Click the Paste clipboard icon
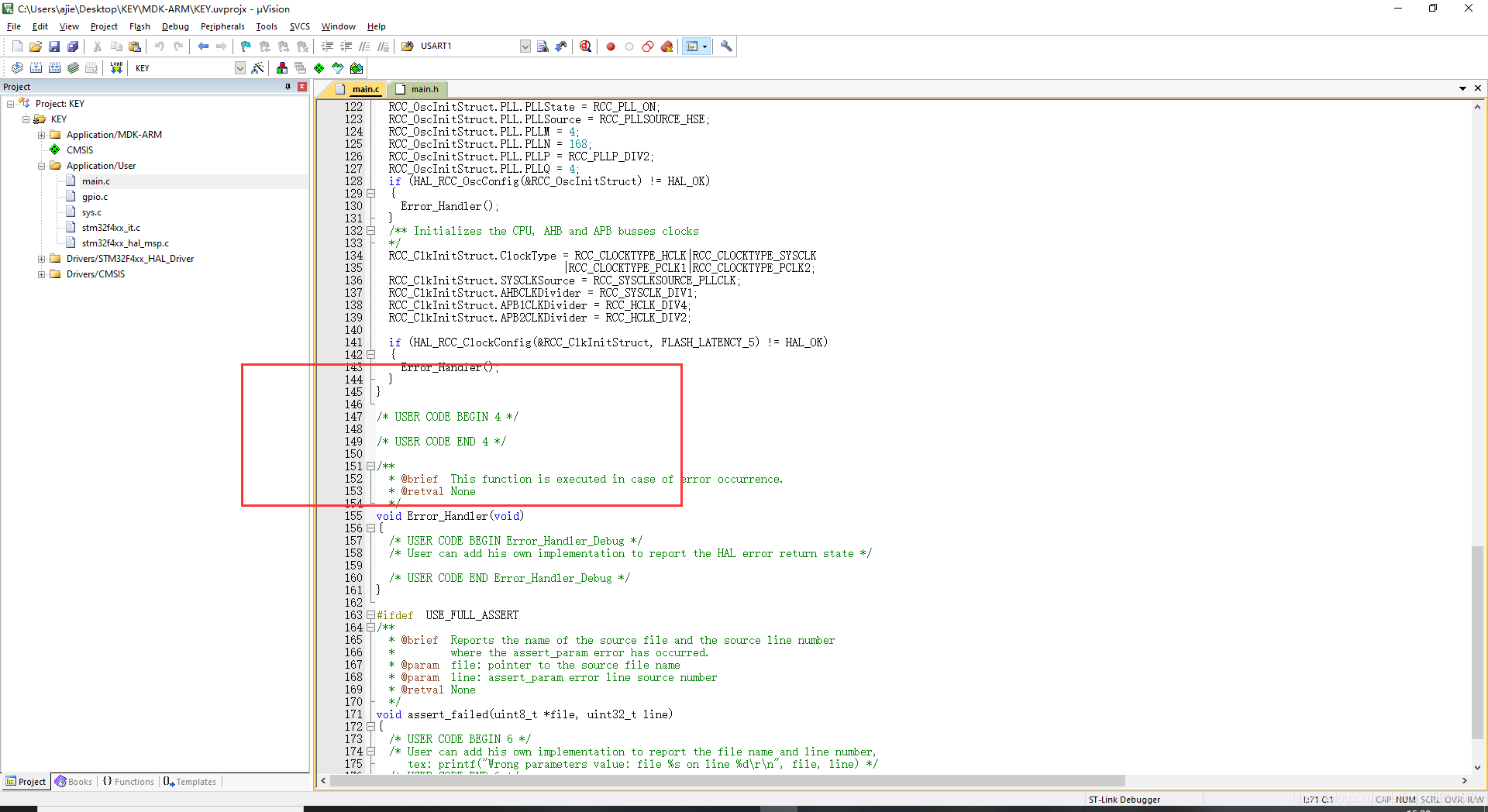 pyautogui.click(x=135, y=46)
